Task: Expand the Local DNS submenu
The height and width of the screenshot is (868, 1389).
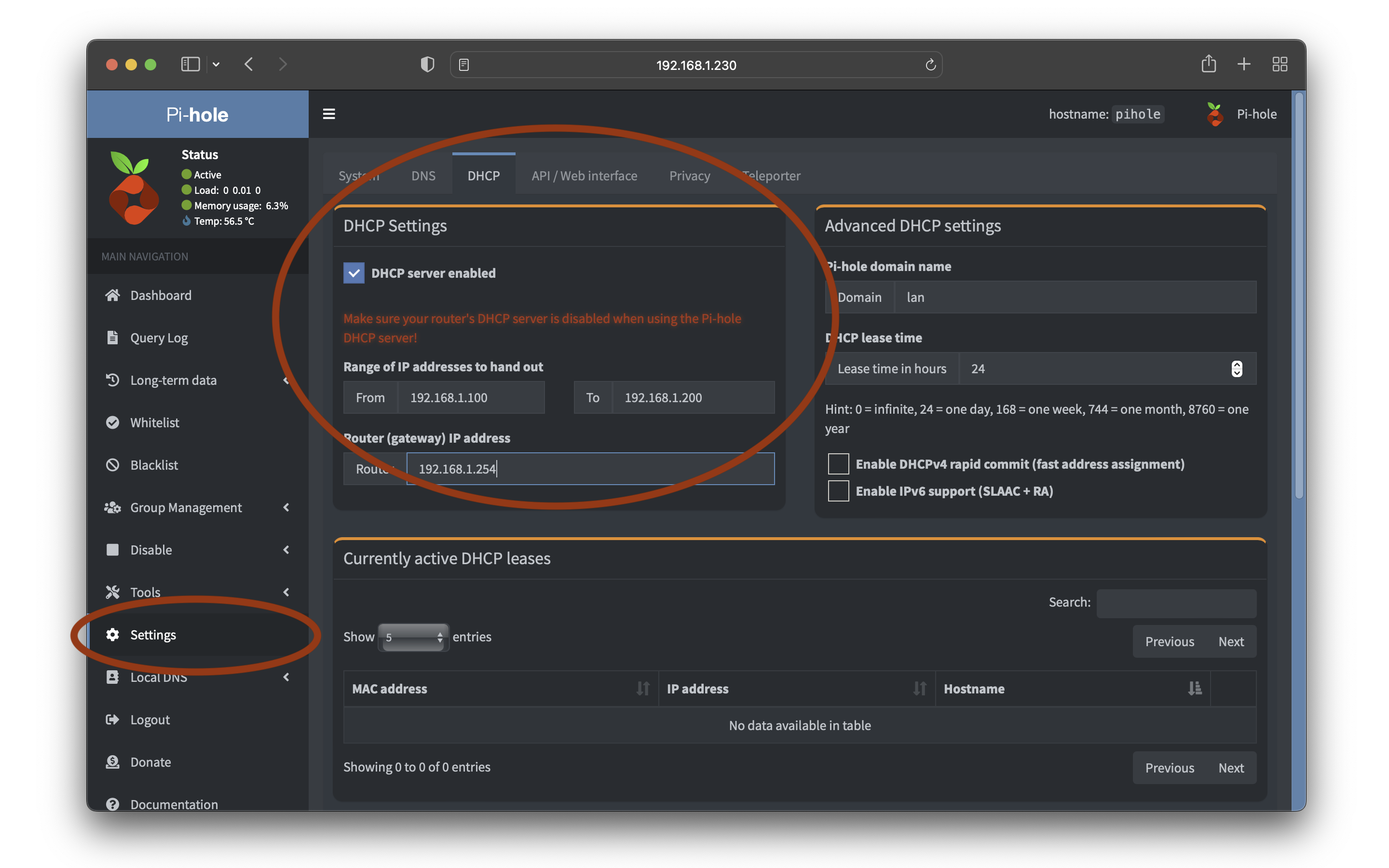Action: click(x=286, y=678)
